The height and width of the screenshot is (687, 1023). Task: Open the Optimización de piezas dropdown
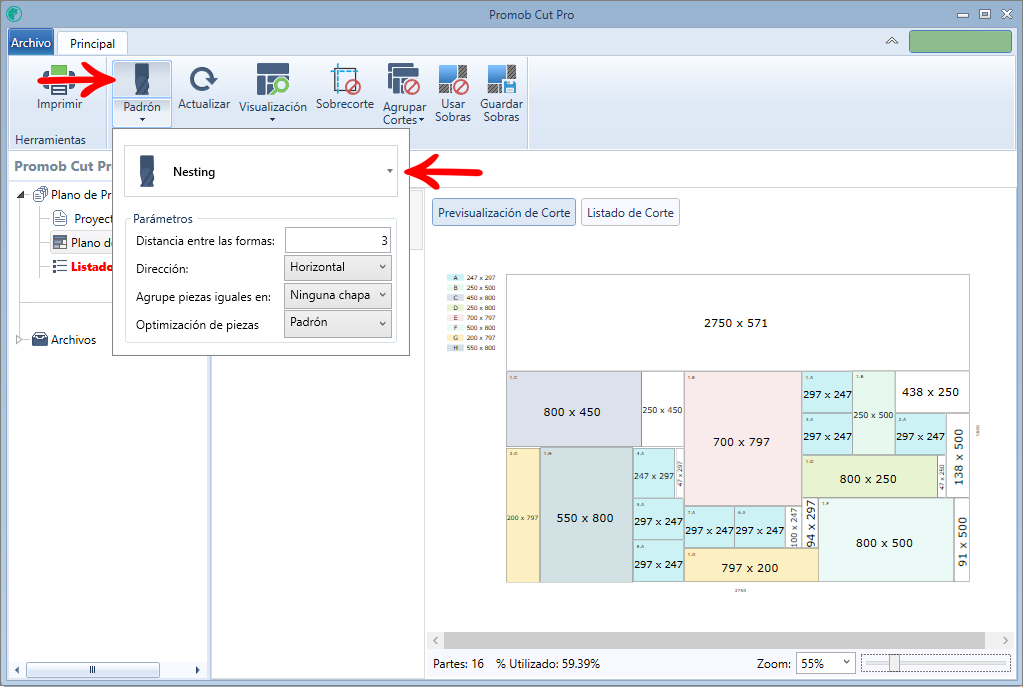point(337,324)
